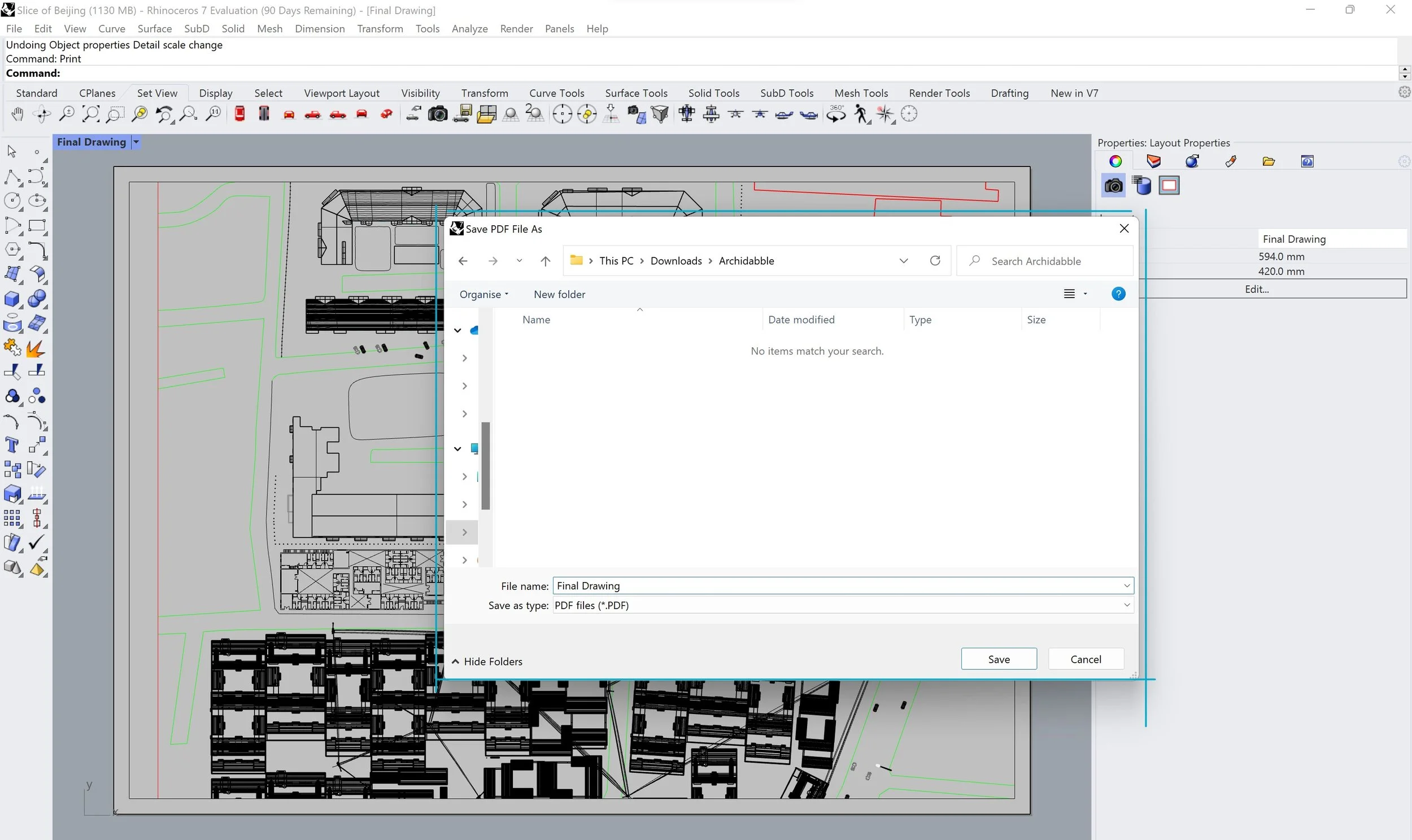Open the Dimension menu

(319, 29)
